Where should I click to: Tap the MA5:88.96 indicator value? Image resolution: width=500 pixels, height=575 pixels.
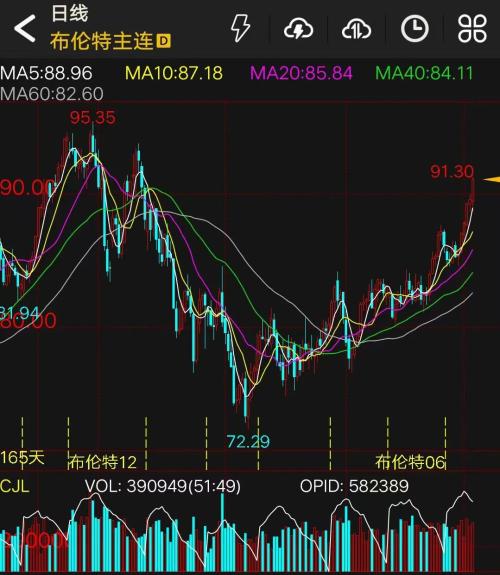46,73
